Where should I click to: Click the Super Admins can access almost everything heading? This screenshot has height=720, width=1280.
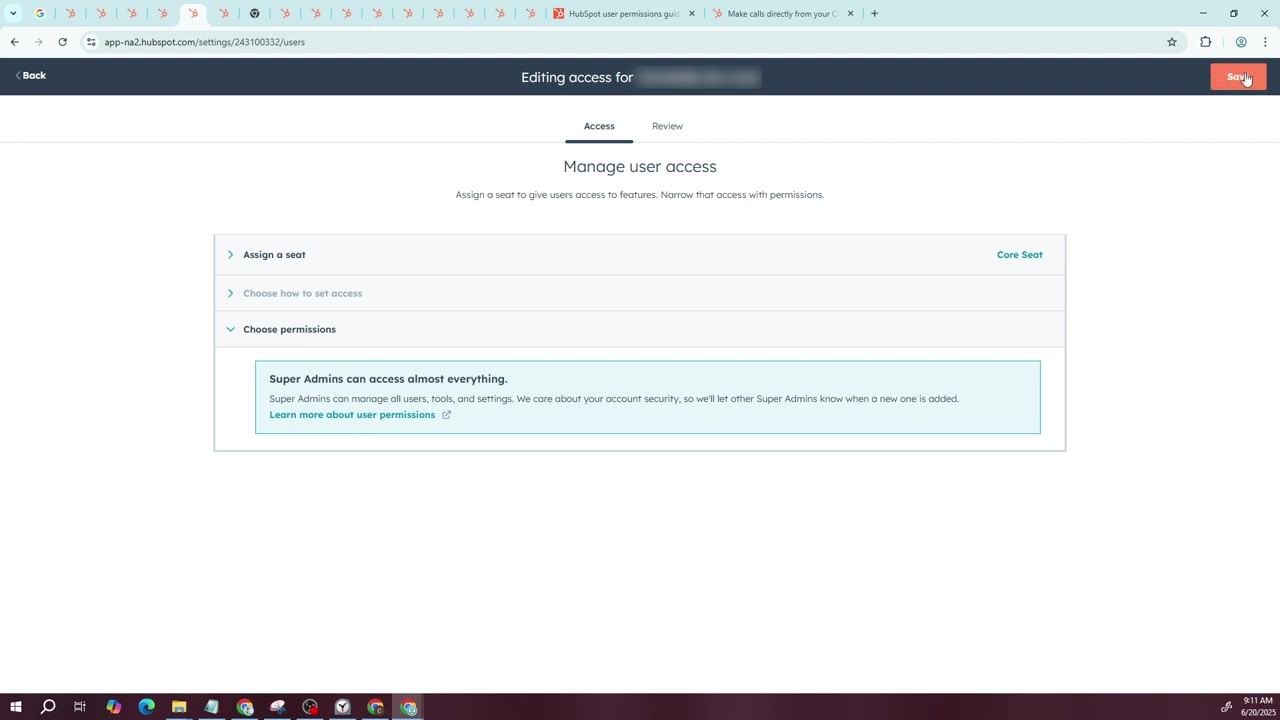[x=388, y=379]
